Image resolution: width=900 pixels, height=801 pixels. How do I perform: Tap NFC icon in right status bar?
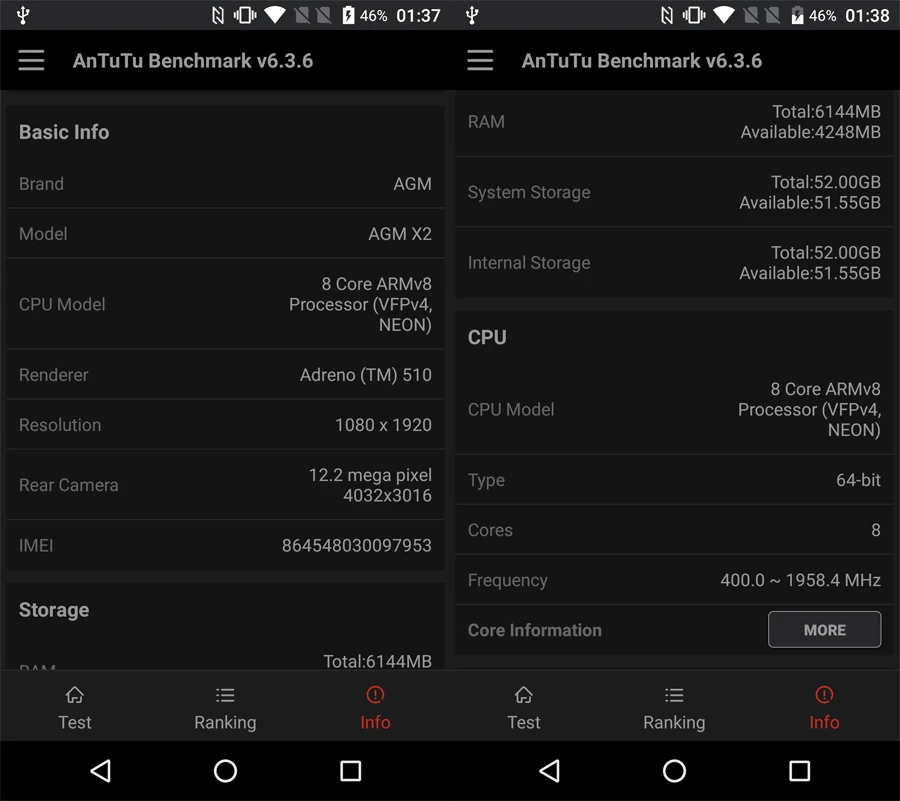pos(666,15)
